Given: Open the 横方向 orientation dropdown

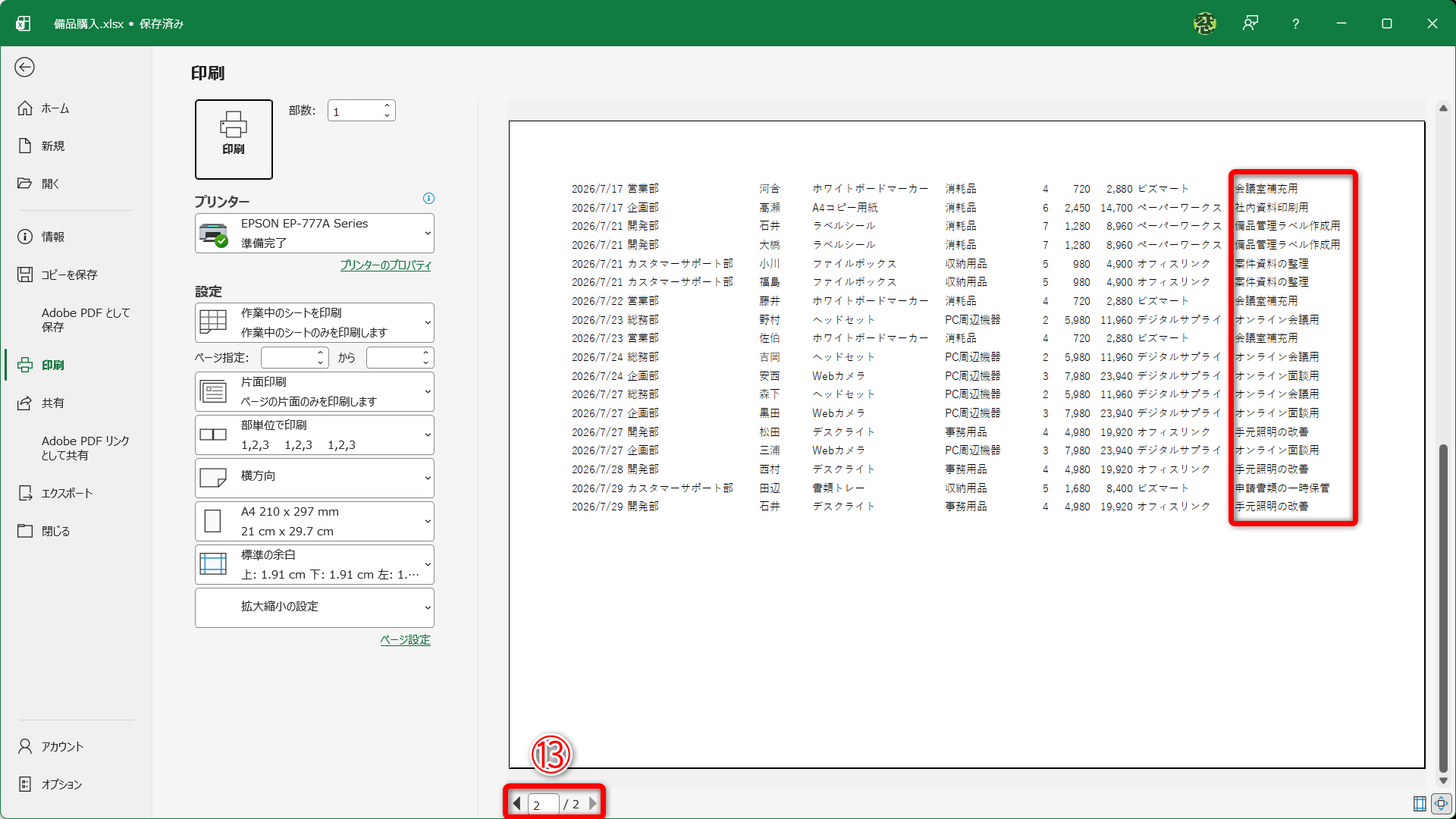Looking at the screenshot, I should (315, 478).
